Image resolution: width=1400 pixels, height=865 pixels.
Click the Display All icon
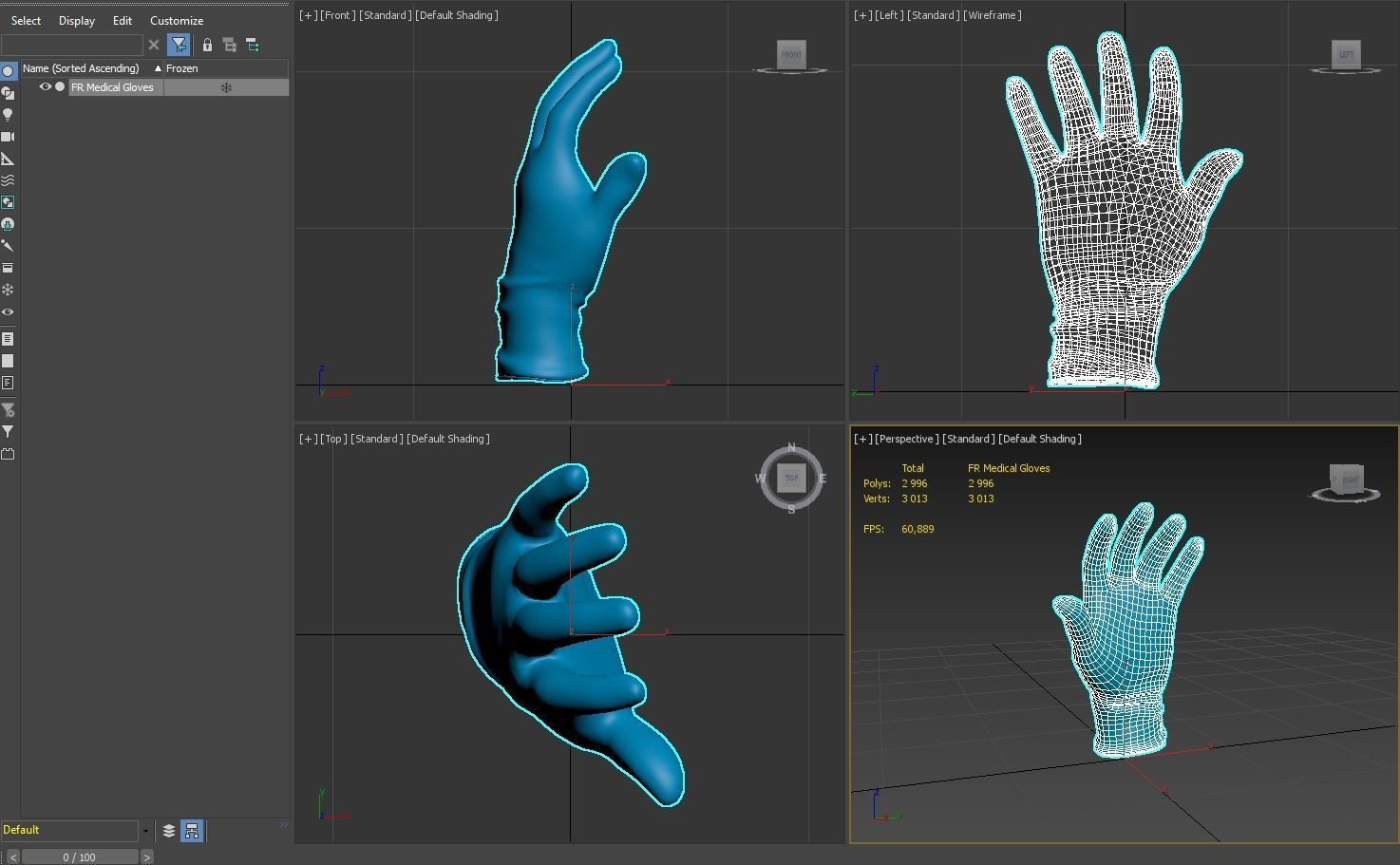pyautogui.click(x=8, y=339)
